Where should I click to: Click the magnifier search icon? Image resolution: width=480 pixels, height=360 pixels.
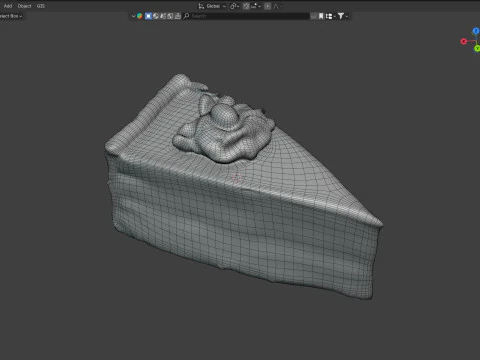point(186,16)
